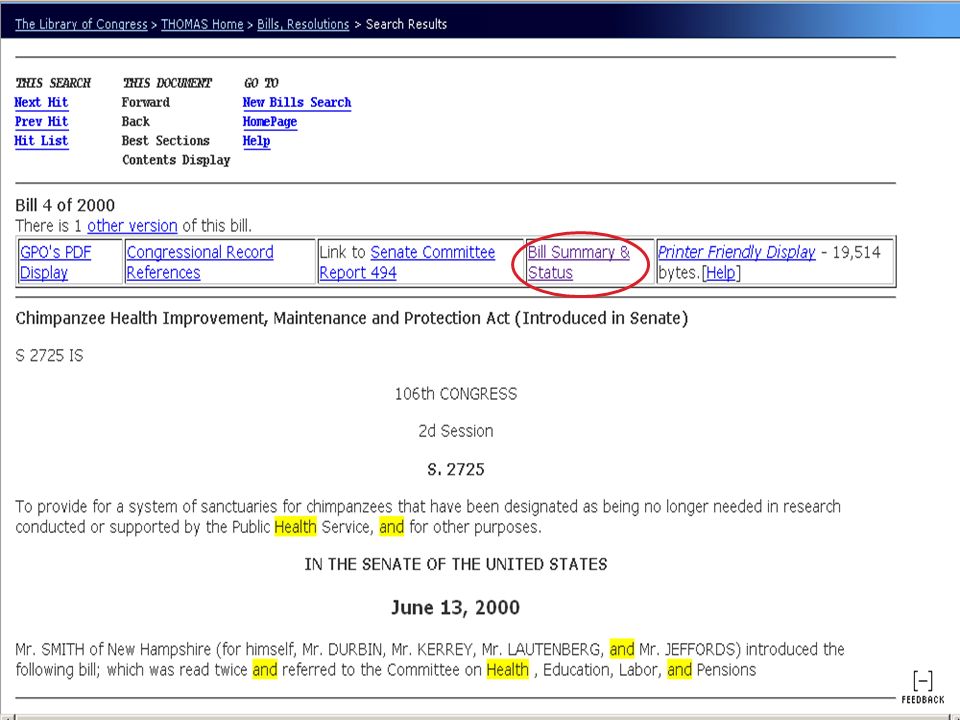
Task: Click Best Sections text
Action: point(165,141)
